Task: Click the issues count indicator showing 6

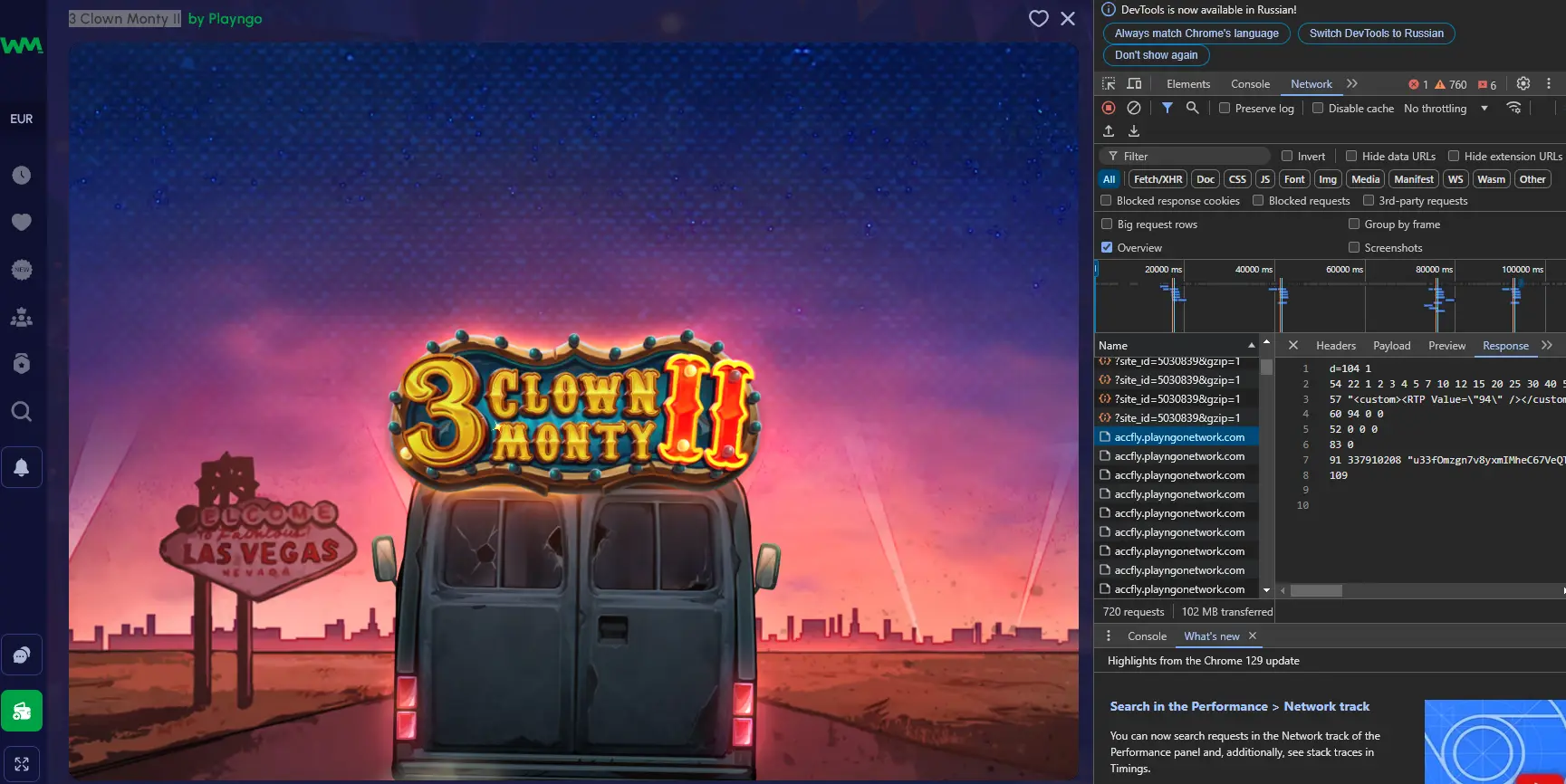Action: point(1487,84)
